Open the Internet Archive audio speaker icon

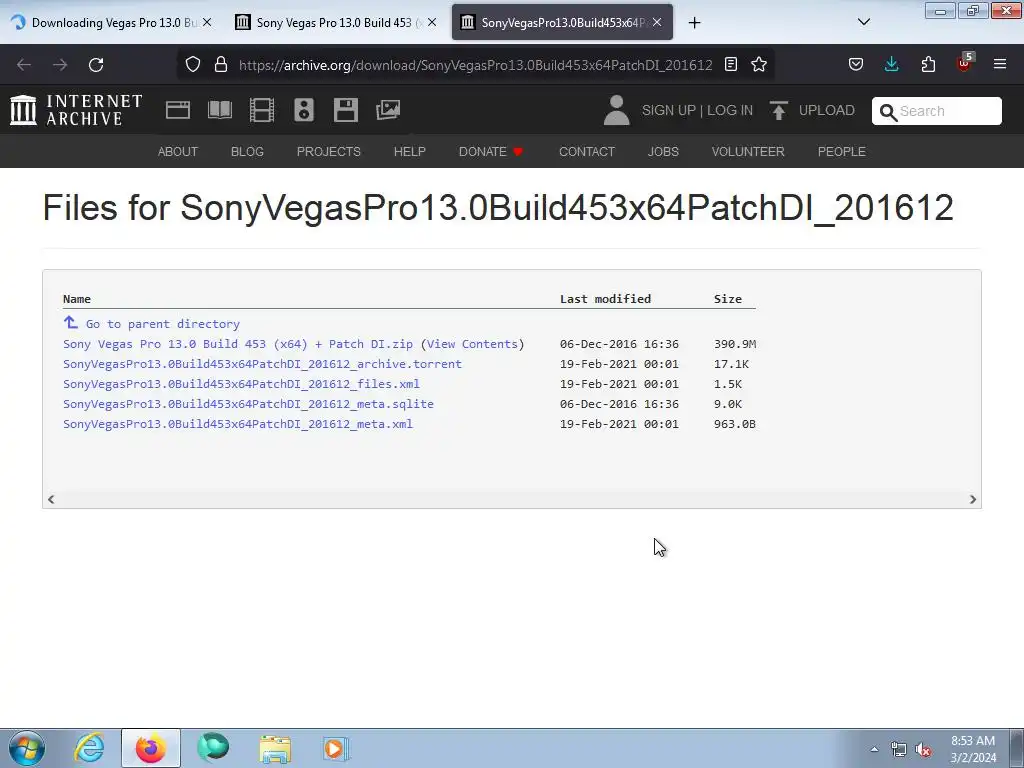pos(304,110)
